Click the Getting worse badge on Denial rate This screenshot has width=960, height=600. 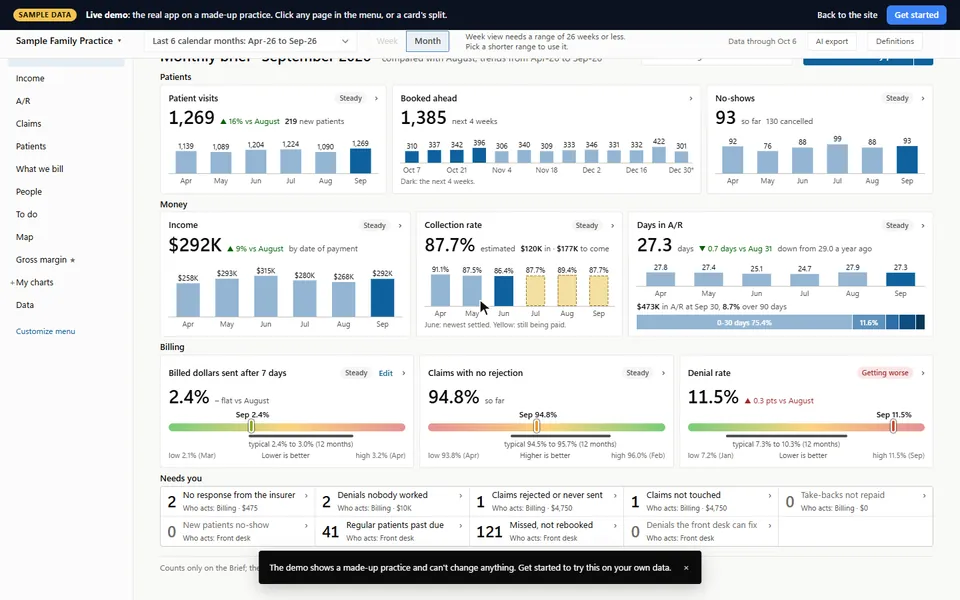click(x=884, y=373)
